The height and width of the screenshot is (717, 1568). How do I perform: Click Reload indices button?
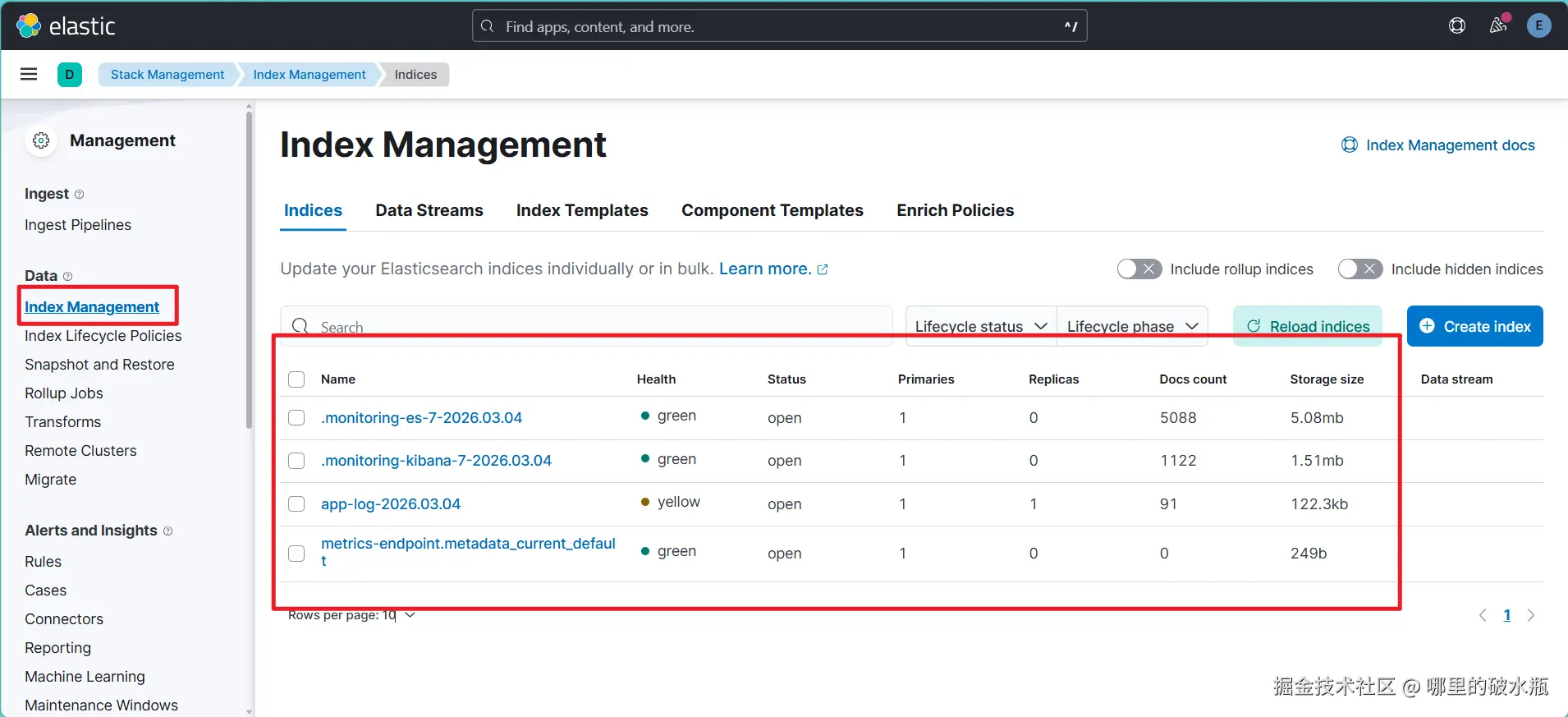pyautogui.click(x=1308, y=326)
